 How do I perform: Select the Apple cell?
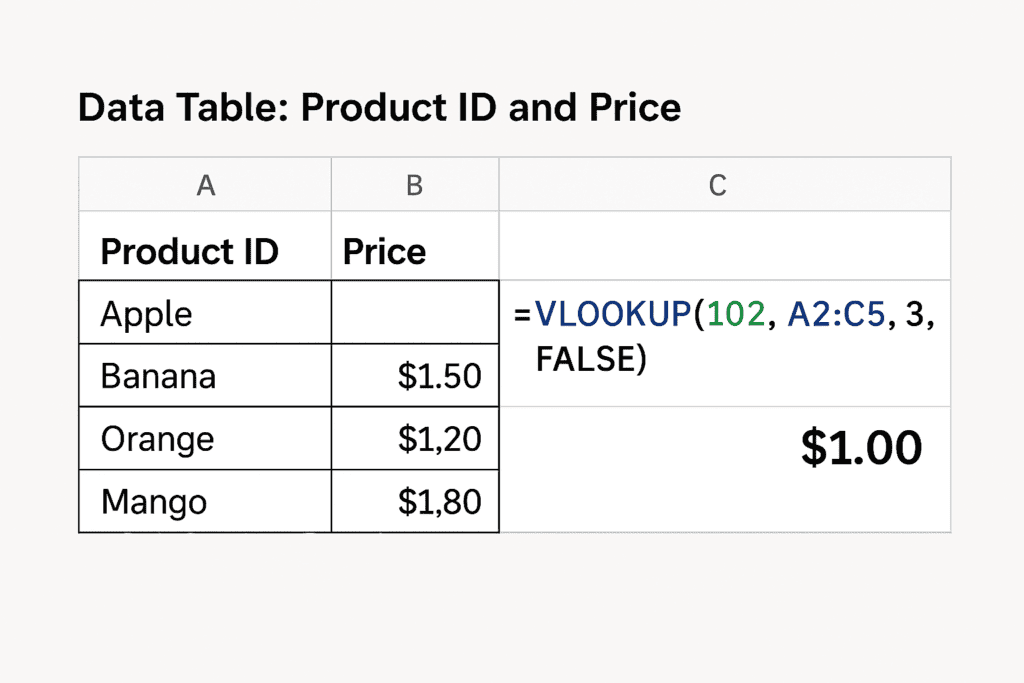point(205,314)
